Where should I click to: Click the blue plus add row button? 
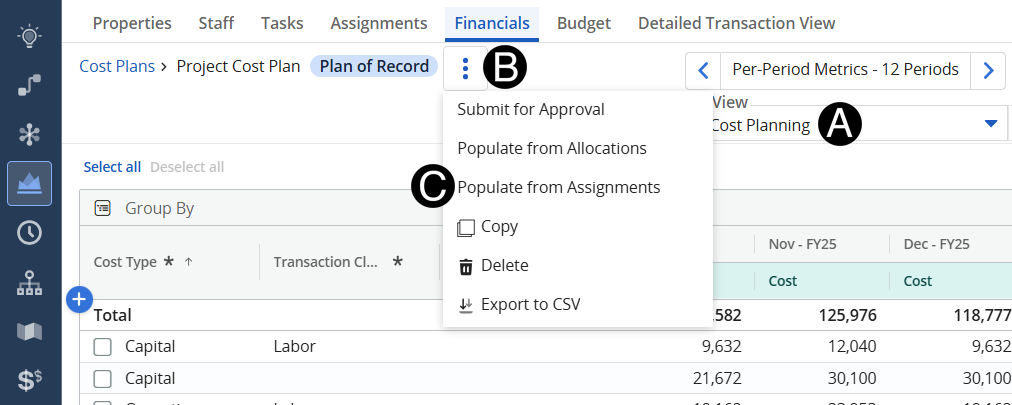(x=80, y=298)
